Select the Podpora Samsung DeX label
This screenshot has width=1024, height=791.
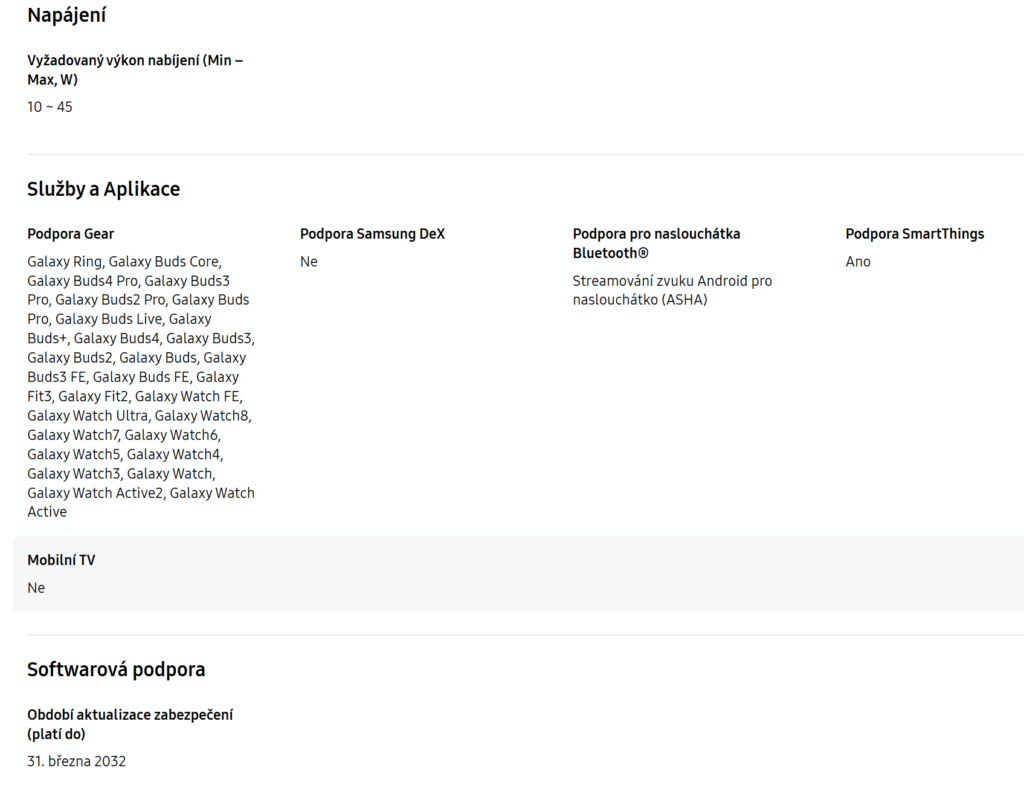[372, 234]
